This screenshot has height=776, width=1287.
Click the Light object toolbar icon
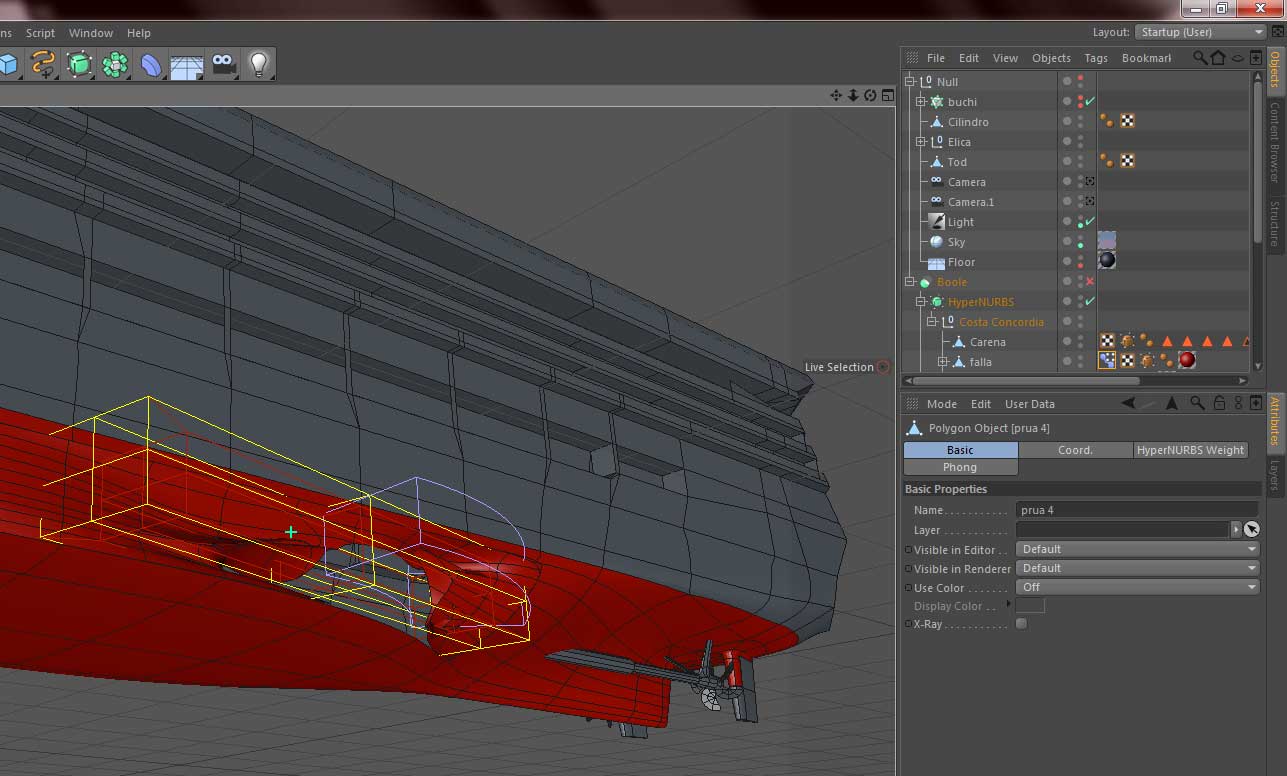click(x=259, y=65)
